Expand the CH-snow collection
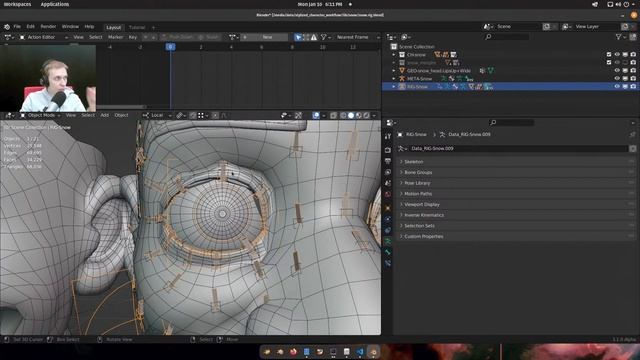This screenshot has height=360, width=640. click(394, 55)
